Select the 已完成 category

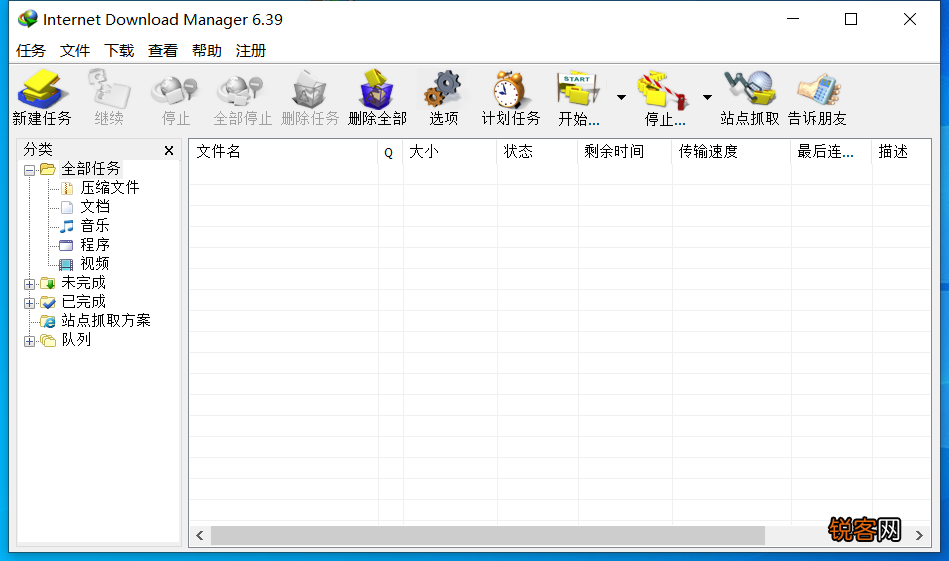(84, 301)
